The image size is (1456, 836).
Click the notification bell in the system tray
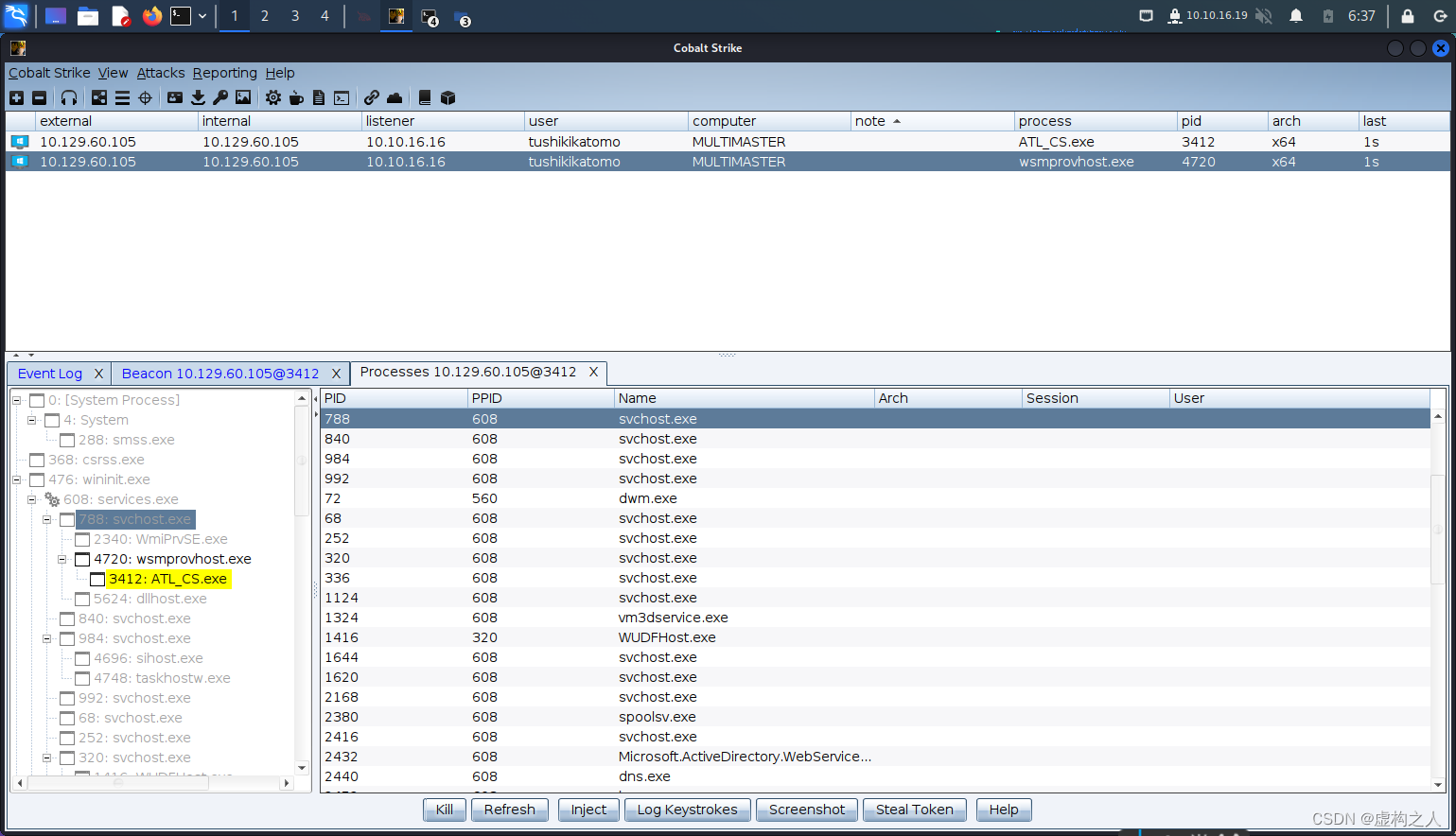click(1296, 16)
